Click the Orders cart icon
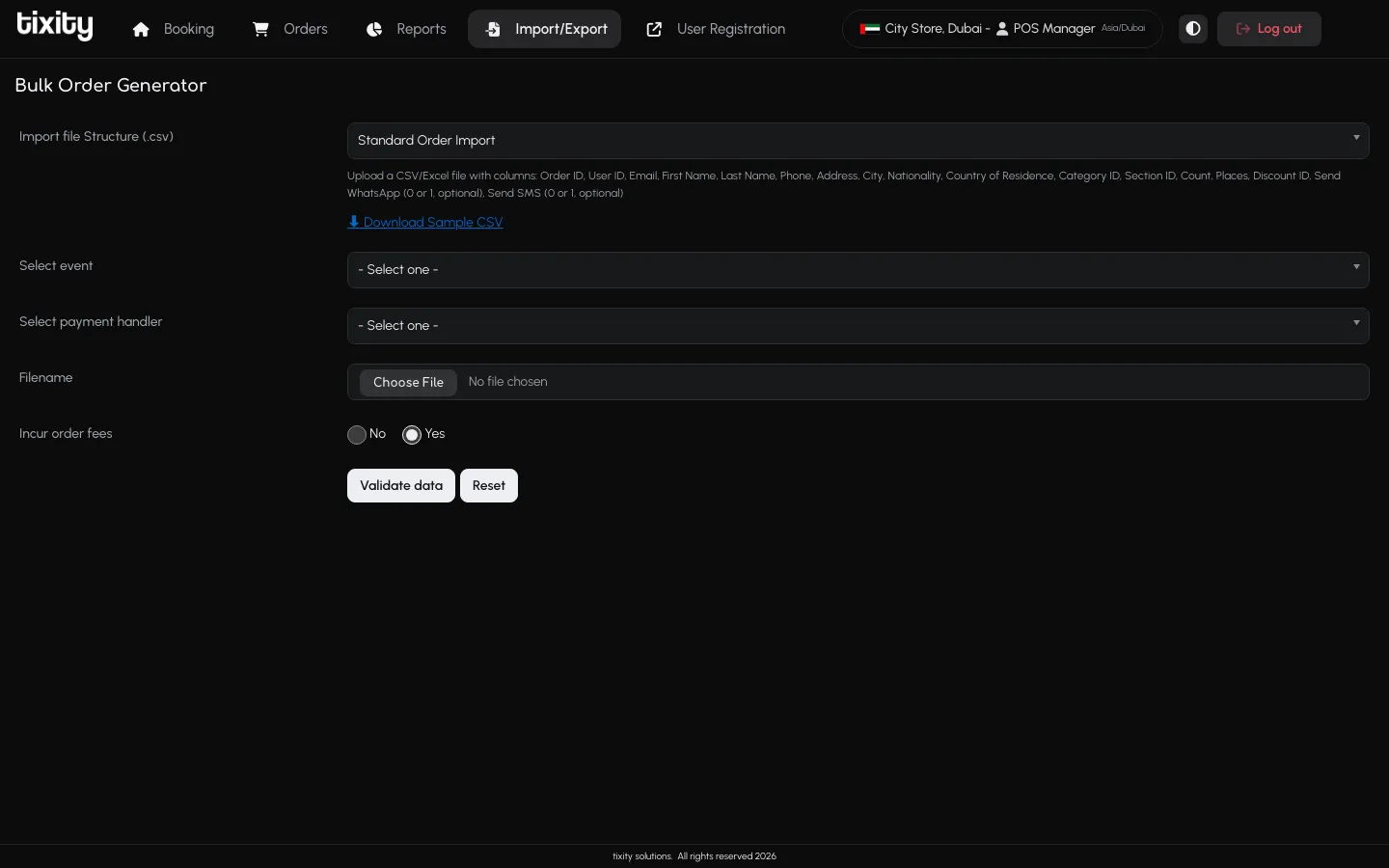 (260, 29)
